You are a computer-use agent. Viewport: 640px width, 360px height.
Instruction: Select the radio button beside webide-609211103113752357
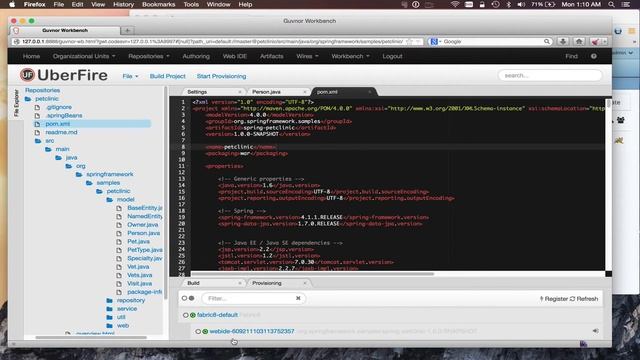198,331
